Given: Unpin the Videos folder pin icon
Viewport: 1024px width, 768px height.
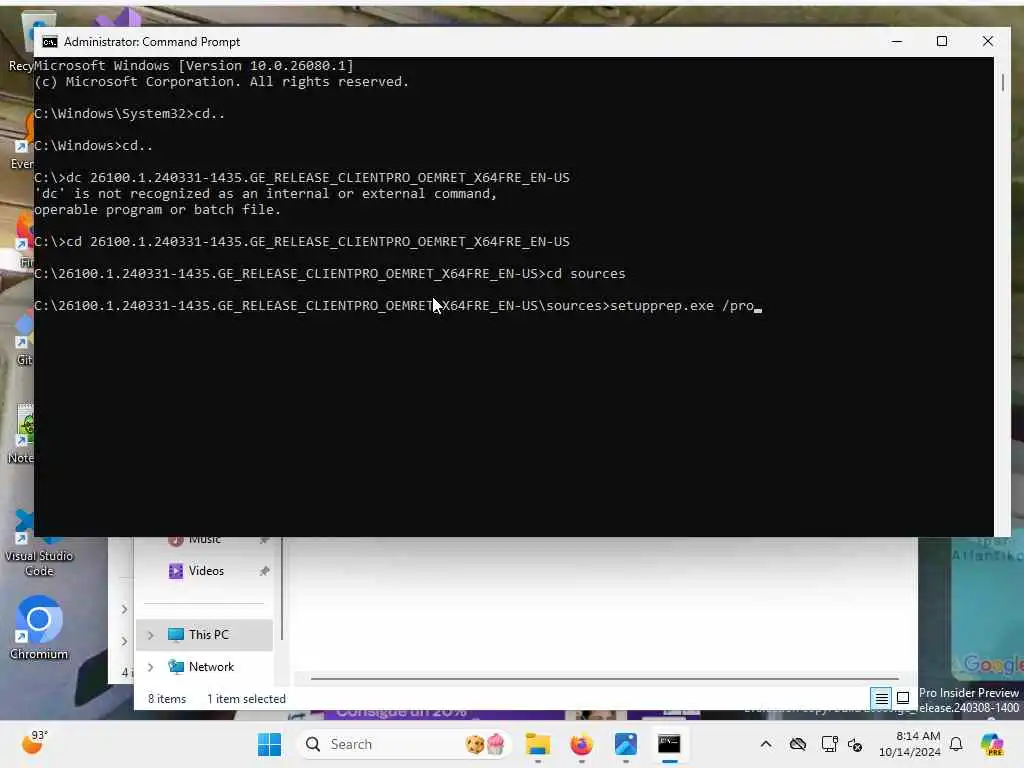Looking at the screenshot, I should tap(264, 571).
